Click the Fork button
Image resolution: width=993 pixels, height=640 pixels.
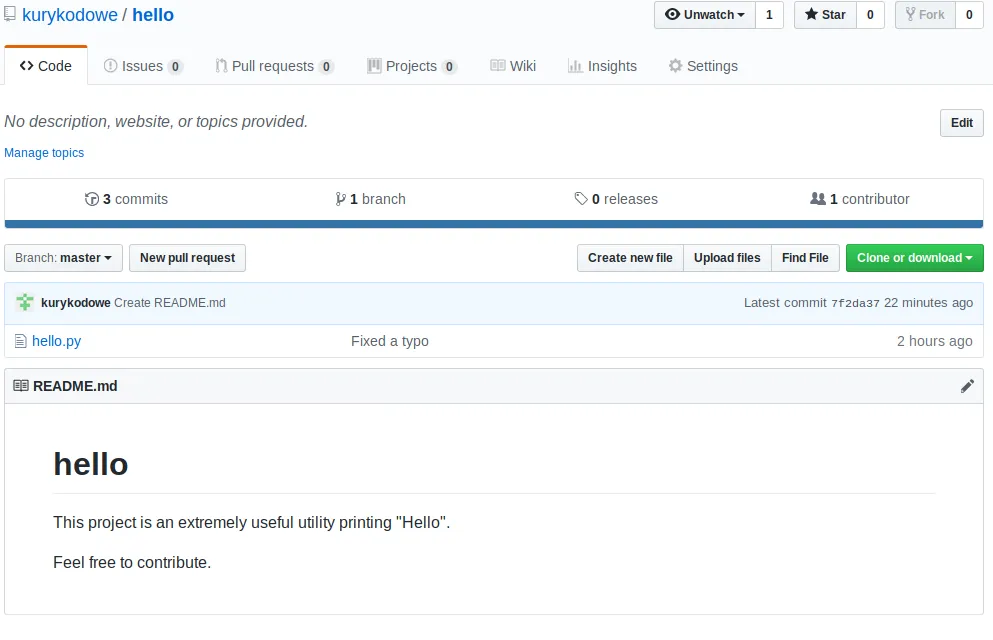pos(925,15)
